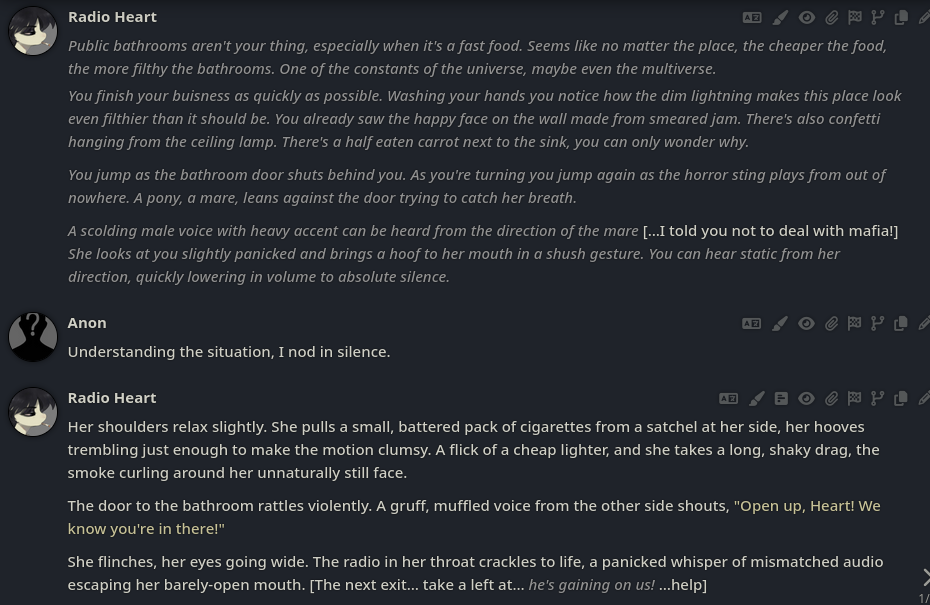Create branch from first Radio Heart message
The width and height of the screenshot is (930, 605).
pyautogui.click(x=878, y=18)
